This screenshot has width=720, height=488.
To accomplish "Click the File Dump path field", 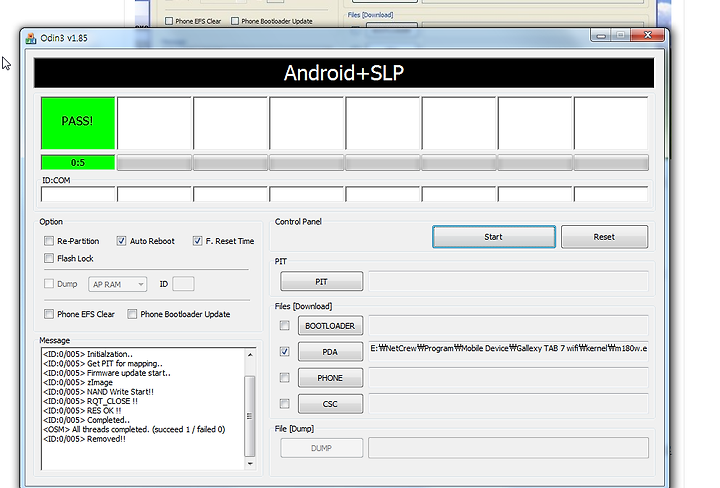I will point(508,448).
